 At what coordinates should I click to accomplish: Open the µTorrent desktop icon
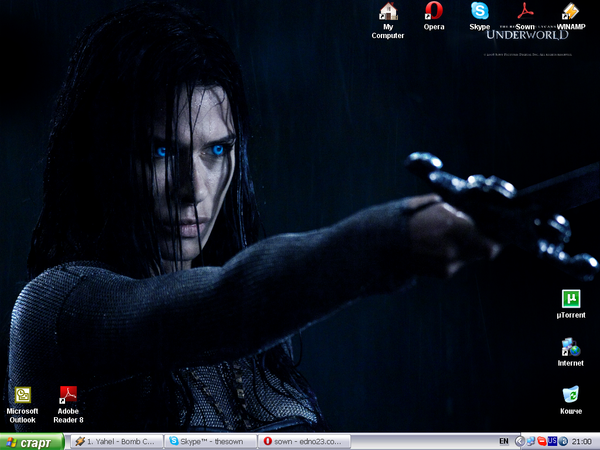coord(571,304)
